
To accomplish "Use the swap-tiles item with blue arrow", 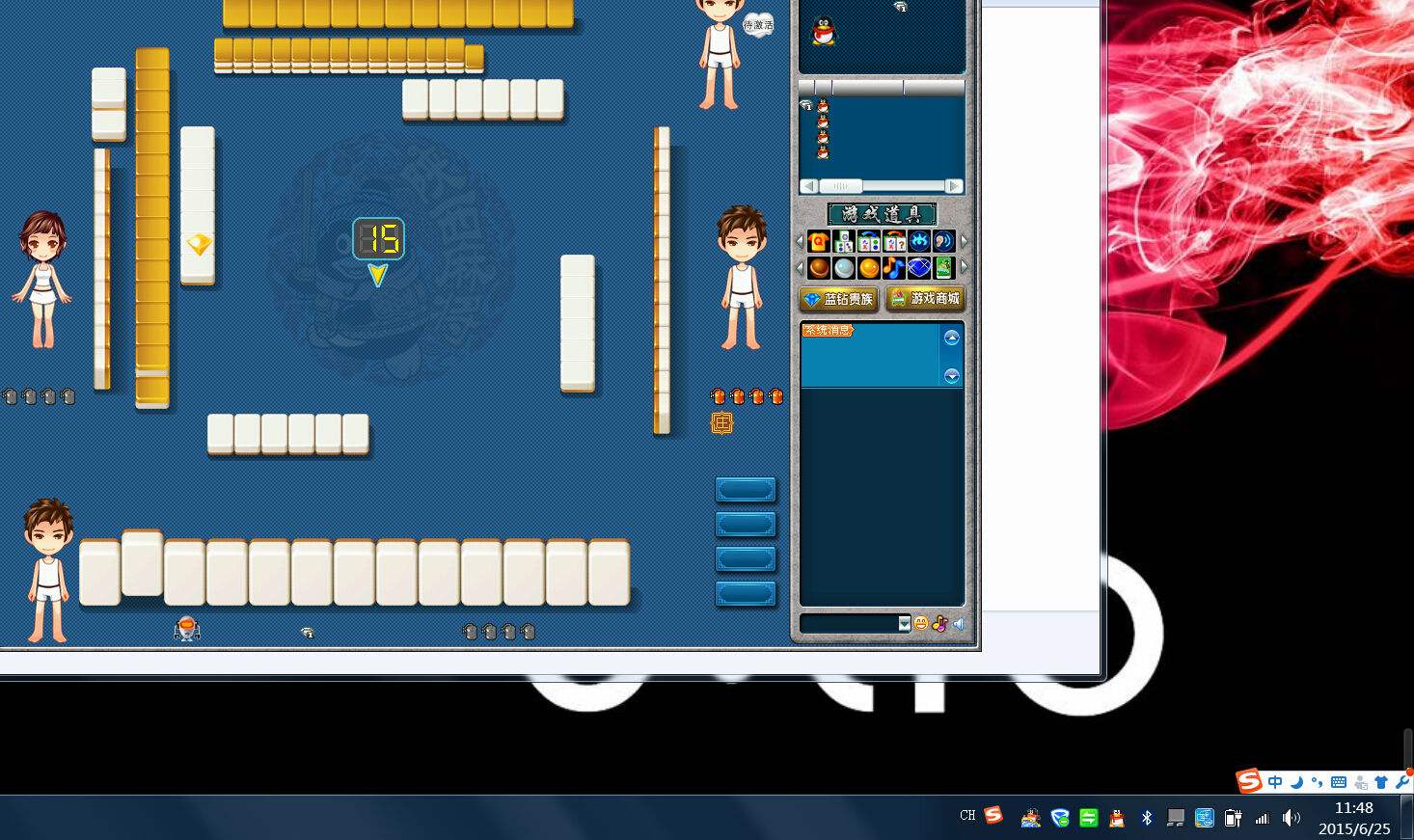I will click(x=869, y=241).
